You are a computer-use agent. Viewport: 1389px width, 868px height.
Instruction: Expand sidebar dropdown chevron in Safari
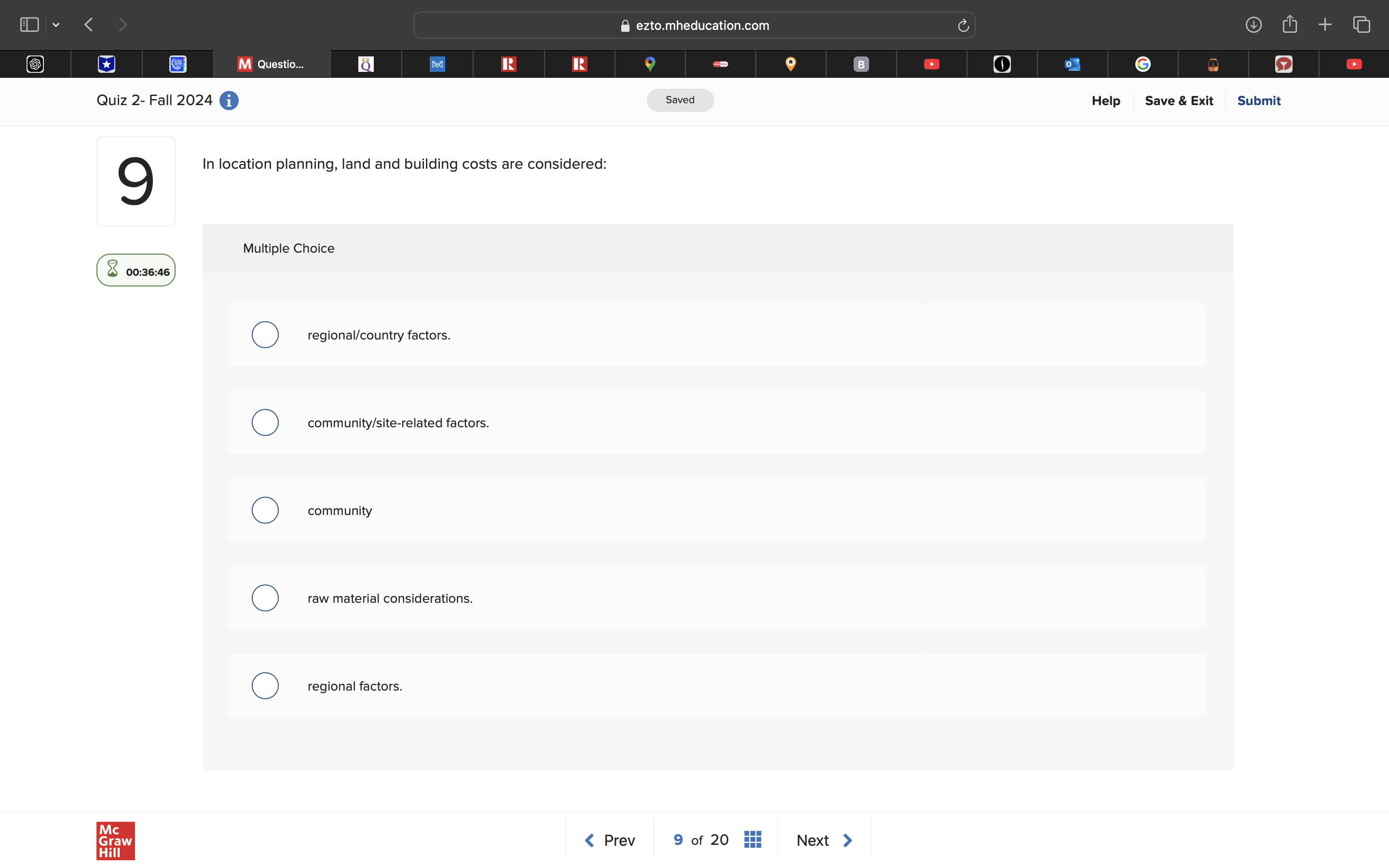pyautogui.click(x=55, y=25)
